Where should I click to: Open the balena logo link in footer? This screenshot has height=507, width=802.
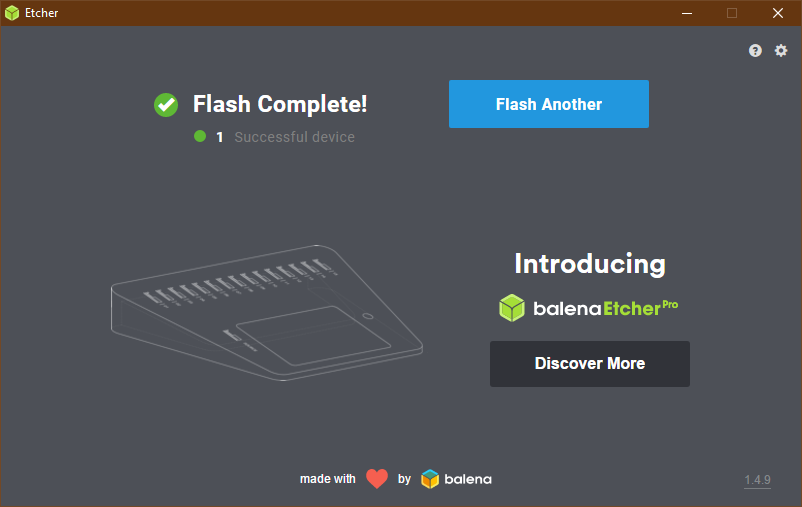(456, 479)
